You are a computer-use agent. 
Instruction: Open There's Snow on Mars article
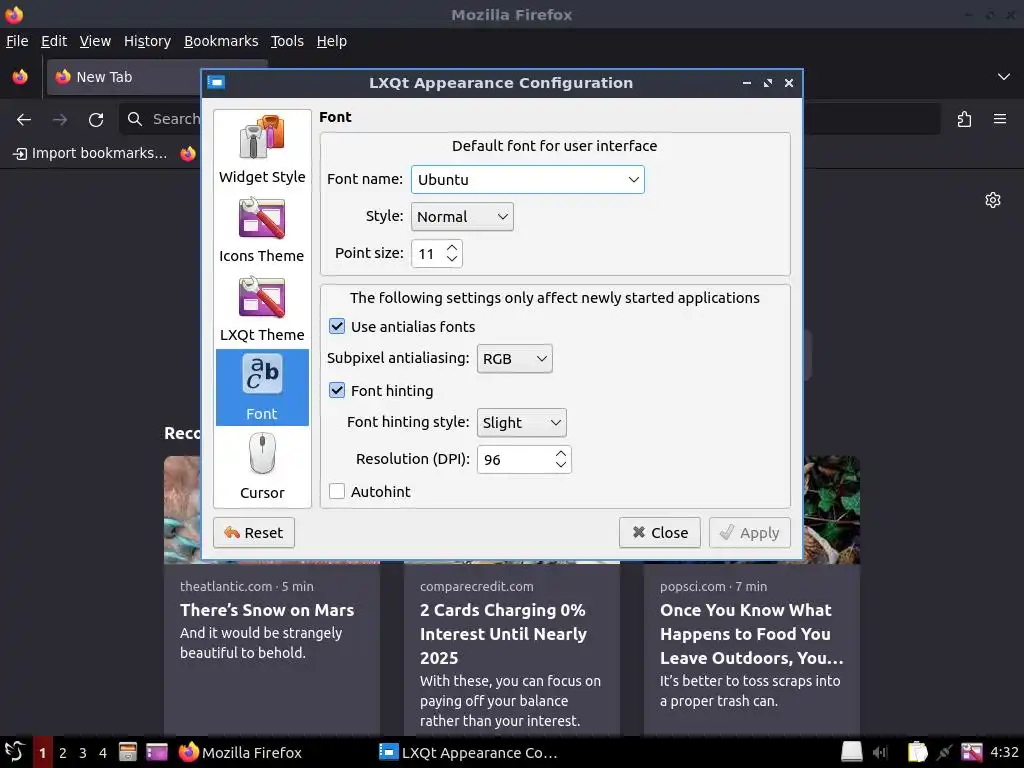267,610
